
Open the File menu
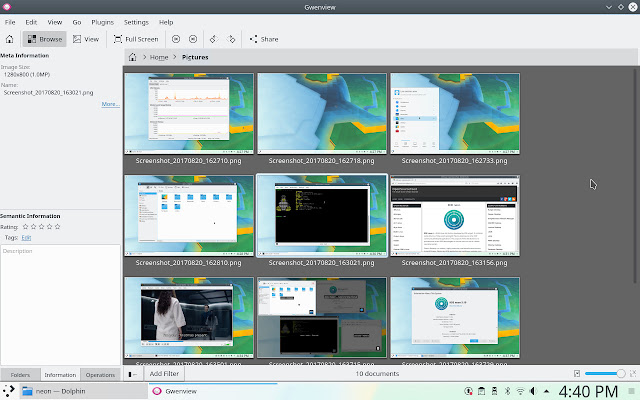[x=10, y=22]
